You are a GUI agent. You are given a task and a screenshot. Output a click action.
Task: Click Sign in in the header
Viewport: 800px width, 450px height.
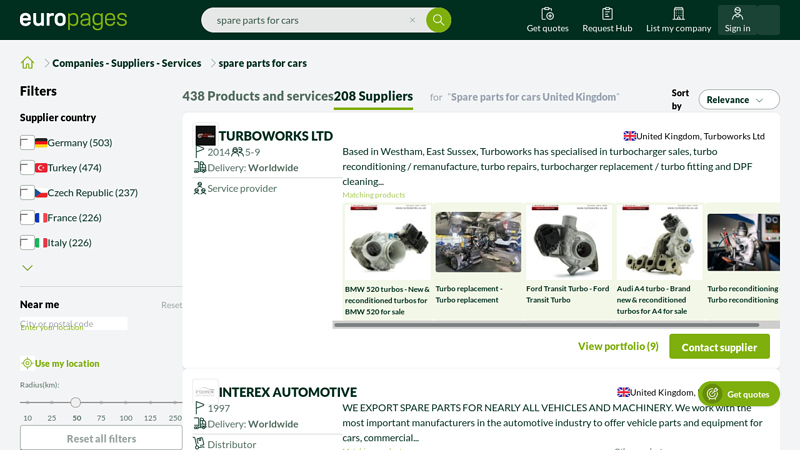pos(737,20)
